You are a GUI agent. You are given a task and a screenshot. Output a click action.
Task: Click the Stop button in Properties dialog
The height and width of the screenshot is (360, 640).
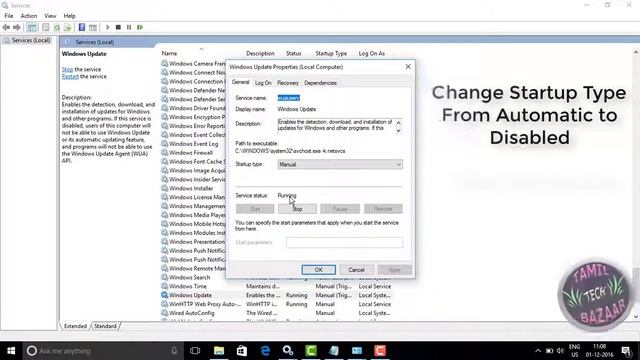click(297, 209)
